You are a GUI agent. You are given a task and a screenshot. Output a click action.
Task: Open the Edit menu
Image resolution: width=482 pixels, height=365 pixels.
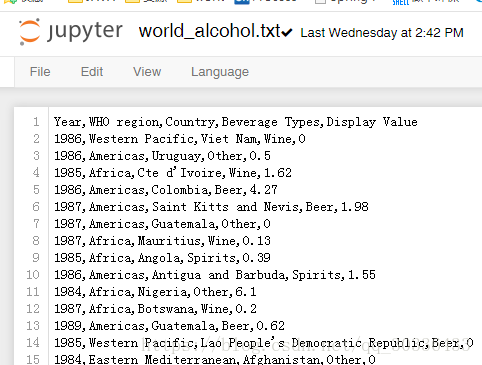92,72
